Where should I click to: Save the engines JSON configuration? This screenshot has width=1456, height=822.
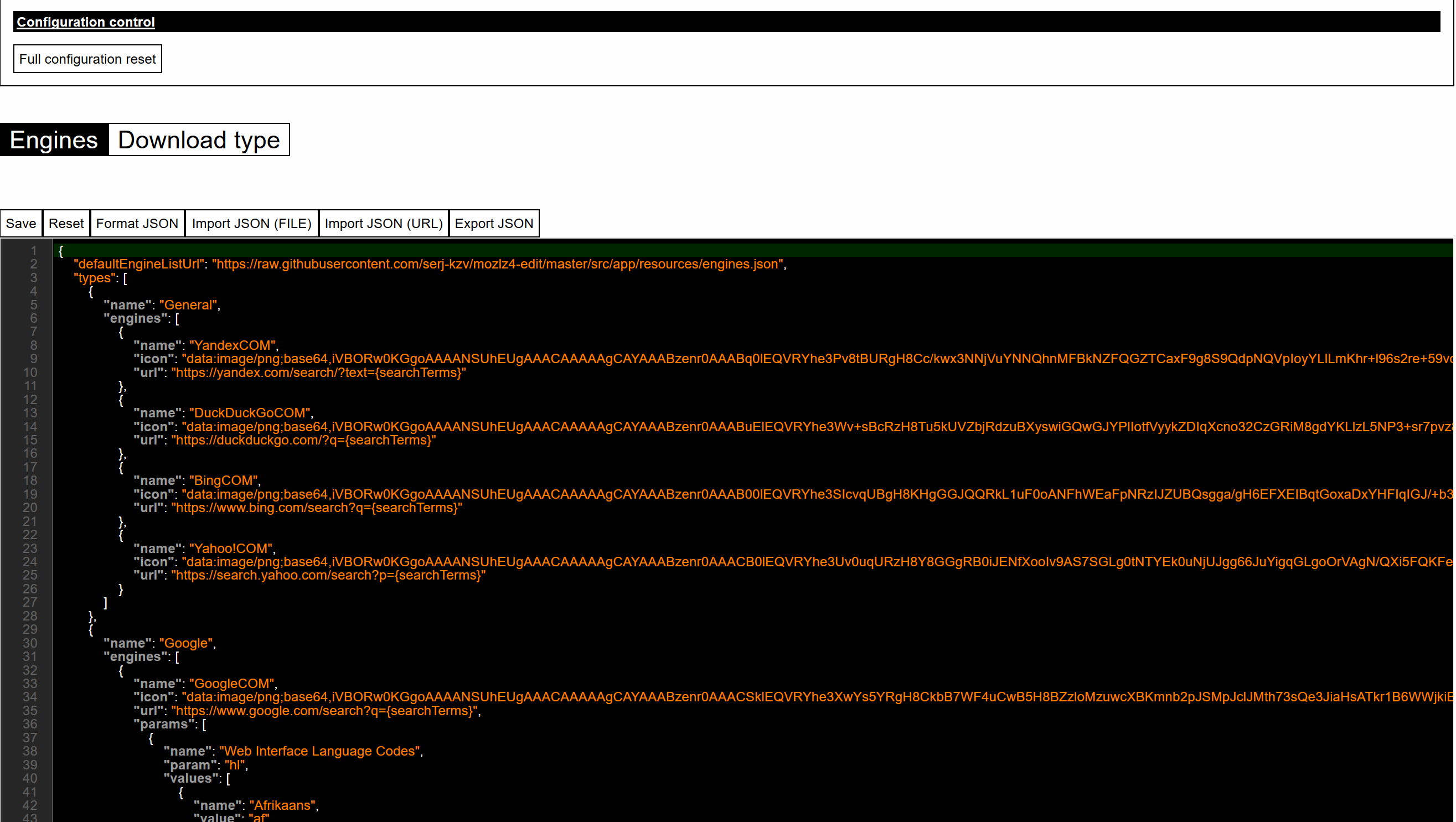click(21, 223)
